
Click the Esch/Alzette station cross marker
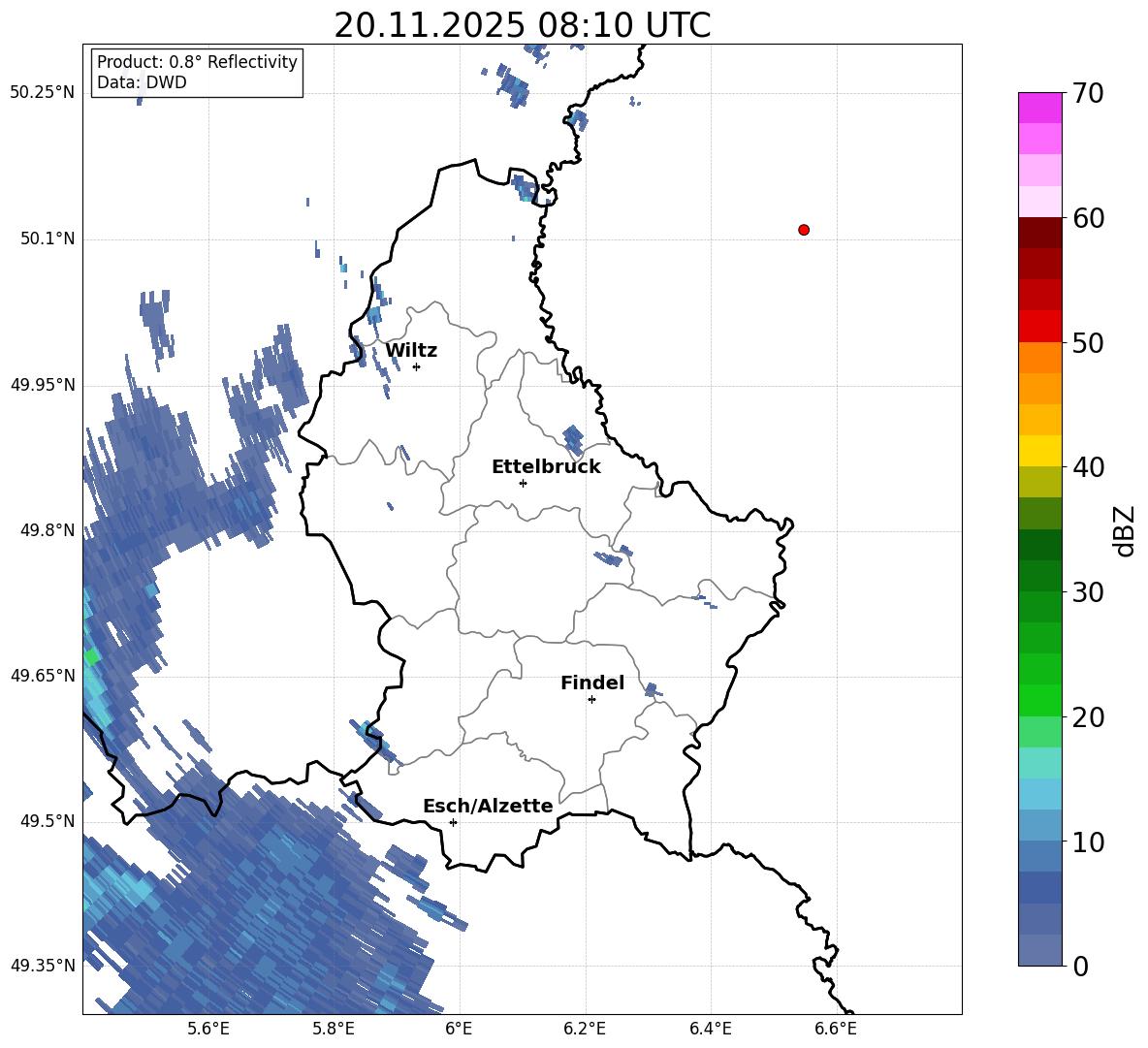point(453,822)
